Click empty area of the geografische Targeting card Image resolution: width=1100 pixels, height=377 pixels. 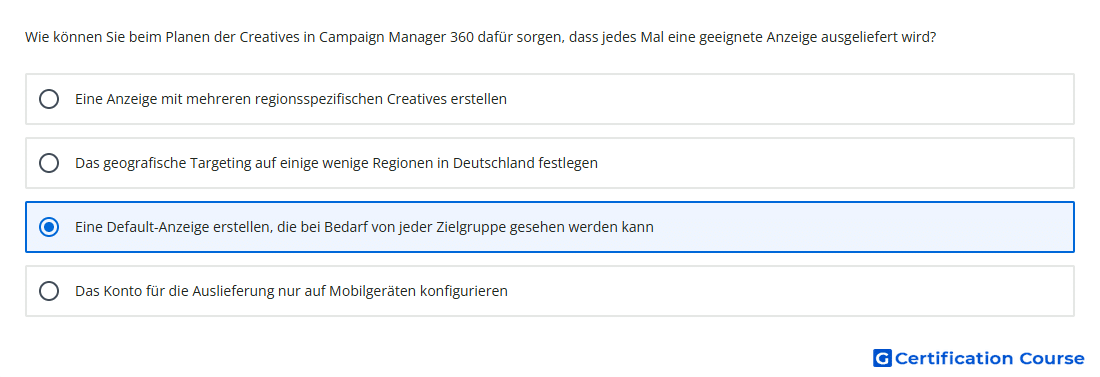coord(835,163)
